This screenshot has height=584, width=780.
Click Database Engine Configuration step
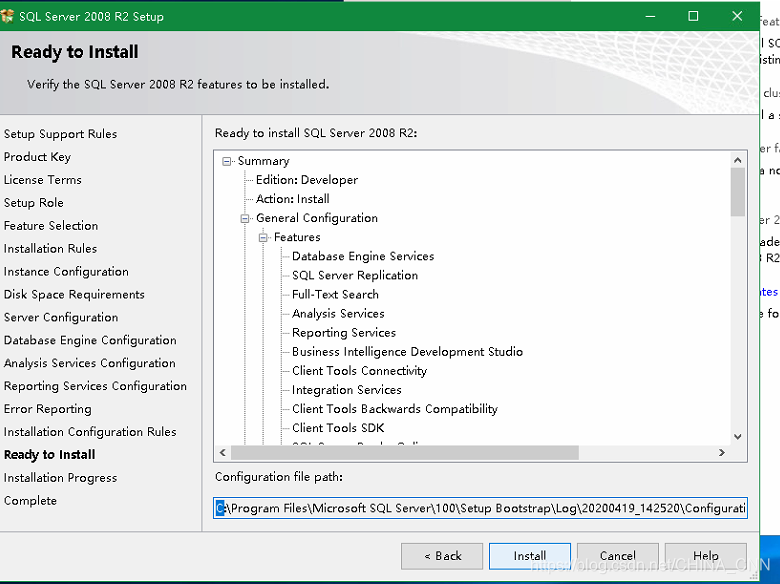[90, 340]
